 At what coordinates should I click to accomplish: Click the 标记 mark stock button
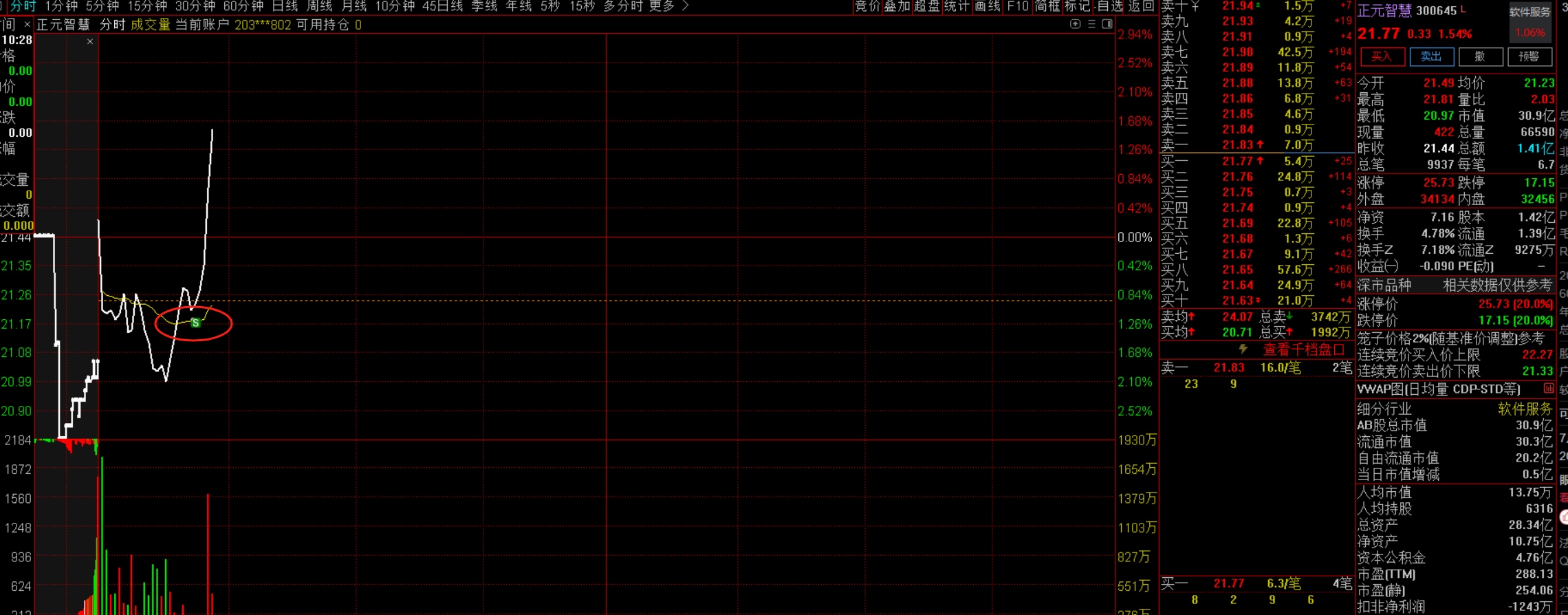1078,6
